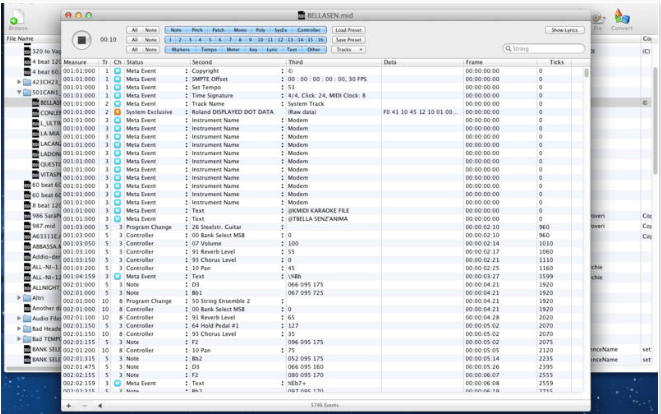Click the Status column header
Viewport: 661px width, 414px height.
point(157,62)
